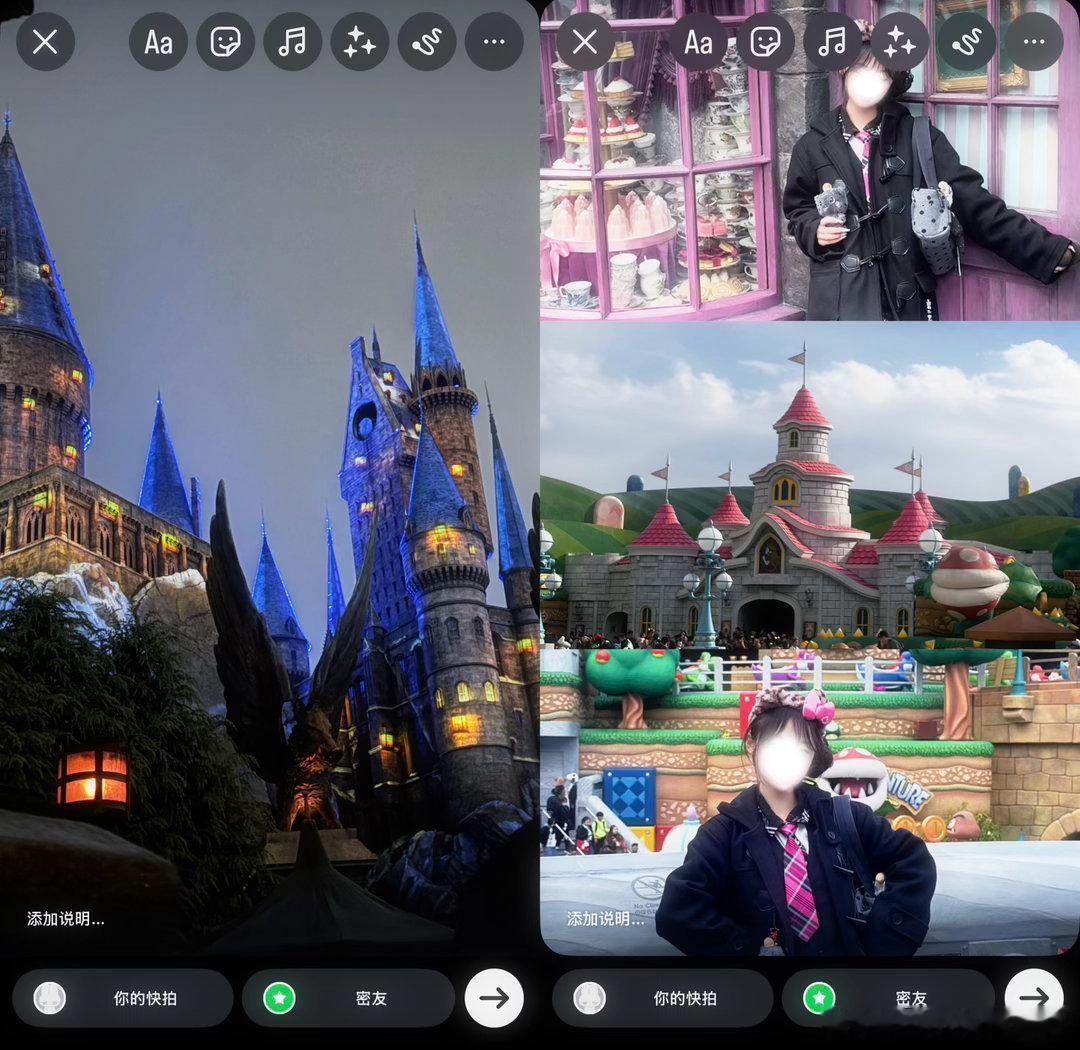This screenshot has width=1080, height=1050.
Task: Share right story to 你的快拍
Action: [x=663, y=998]
